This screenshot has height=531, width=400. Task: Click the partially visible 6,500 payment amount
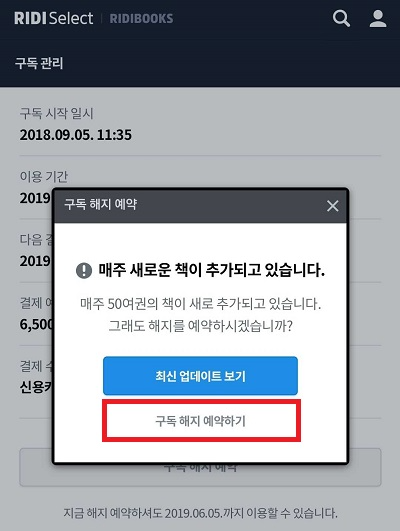tap(36, 324)
